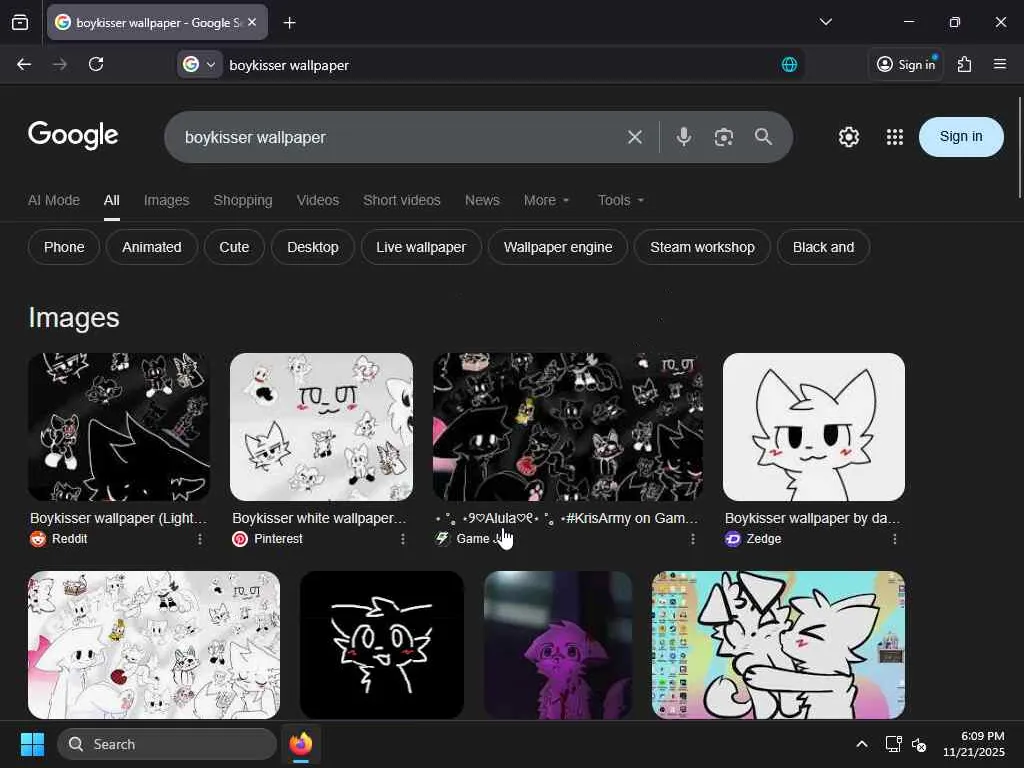This screenshot has height=768, width=1024.
Task: Open the KrisArmy Game Jolt thumbnail
Action: pos(568,427)
